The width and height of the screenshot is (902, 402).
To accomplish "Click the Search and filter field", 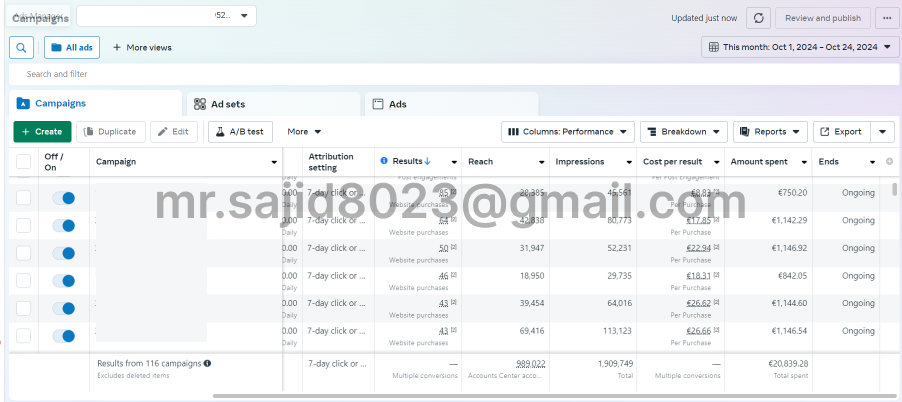I will (x=450, y=74).
